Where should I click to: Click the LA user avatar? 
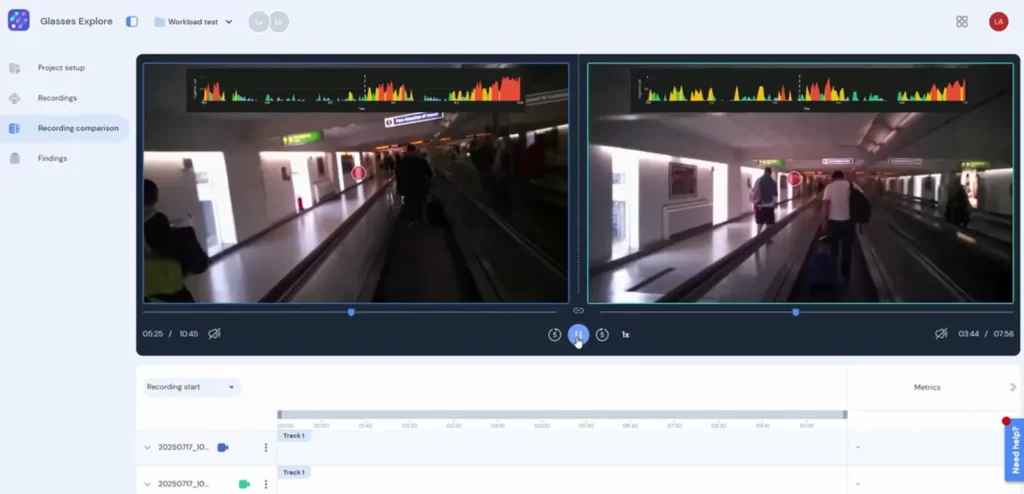(998, 21)
